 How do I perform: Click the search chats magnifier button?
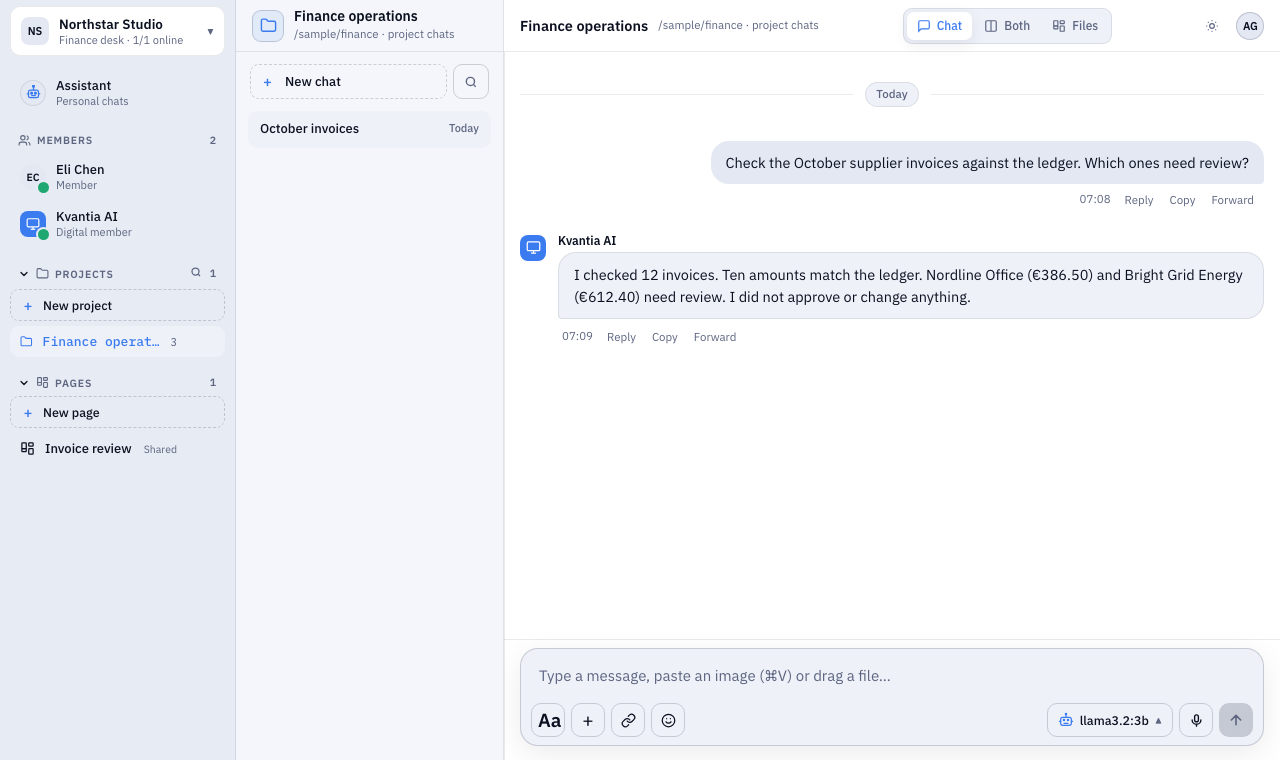471,82
